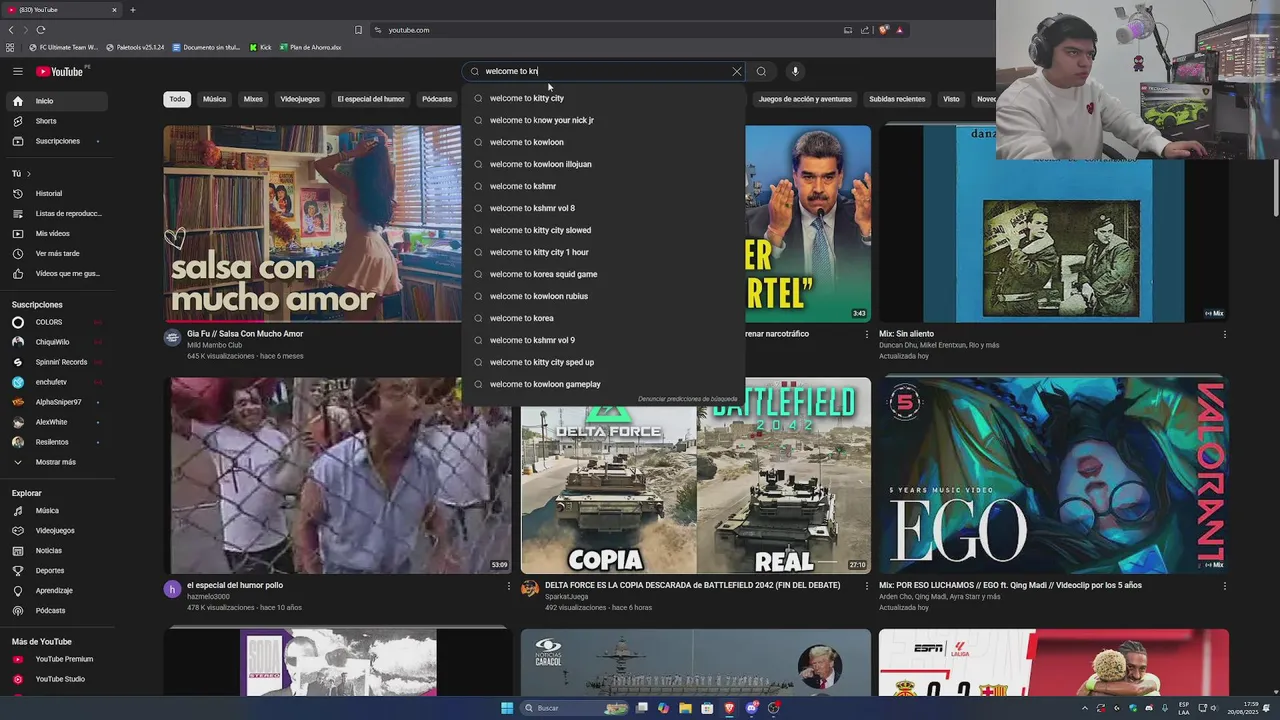Viewport: 1280px width, 720px height.
Task: Clear the search box with X
Action: point(737,71)
